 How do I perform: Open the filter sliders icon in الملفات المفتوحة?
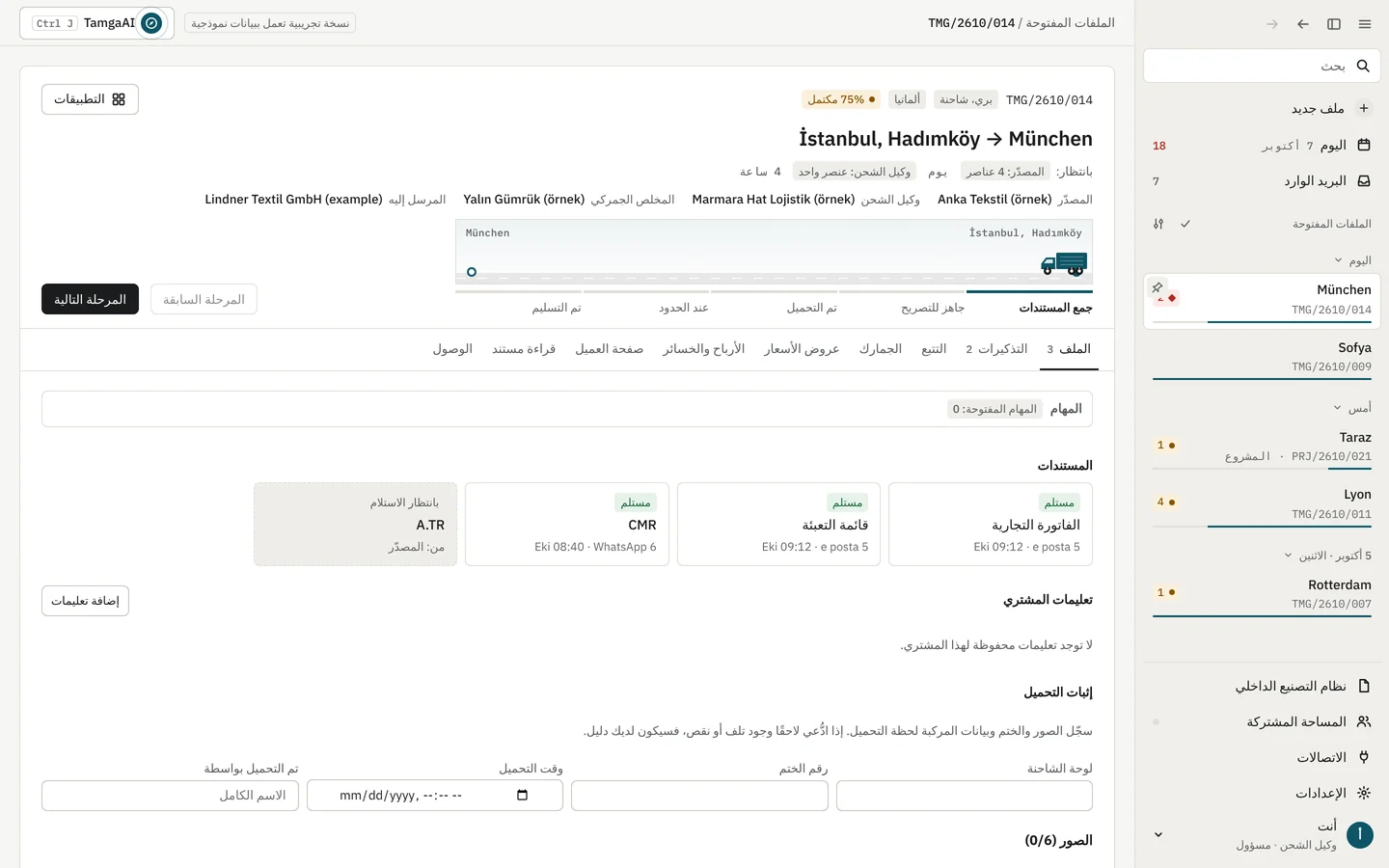[x=1158, y=224]
